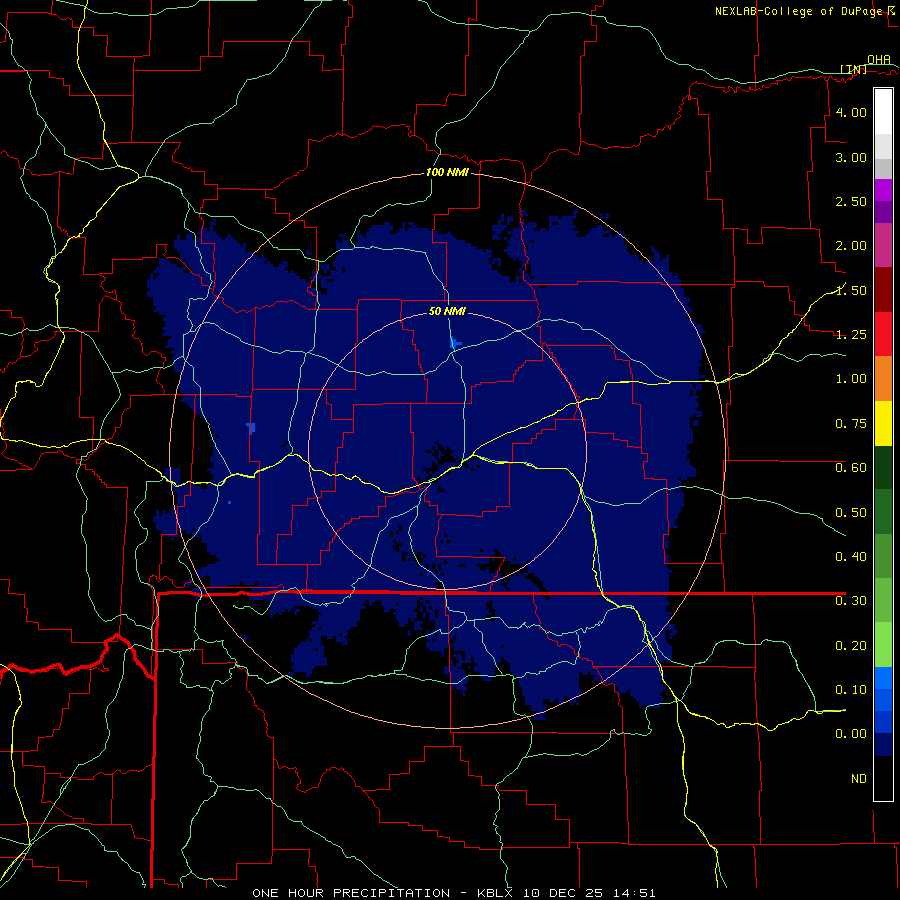The width and height of the screenshot is (900, 900).
Task: Select the 0.60 legend value
Action: pos(851,468)
